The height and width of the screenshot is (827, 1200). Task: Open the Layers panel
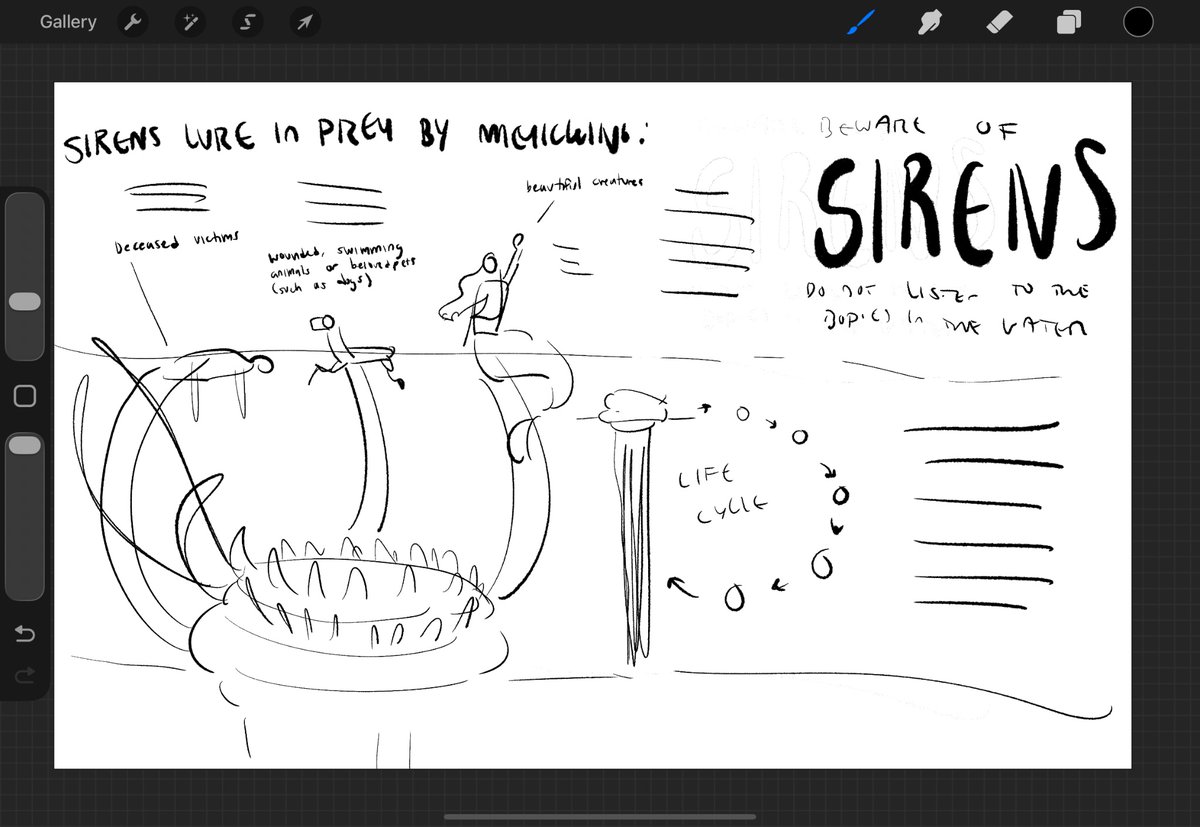(1069, 22)
